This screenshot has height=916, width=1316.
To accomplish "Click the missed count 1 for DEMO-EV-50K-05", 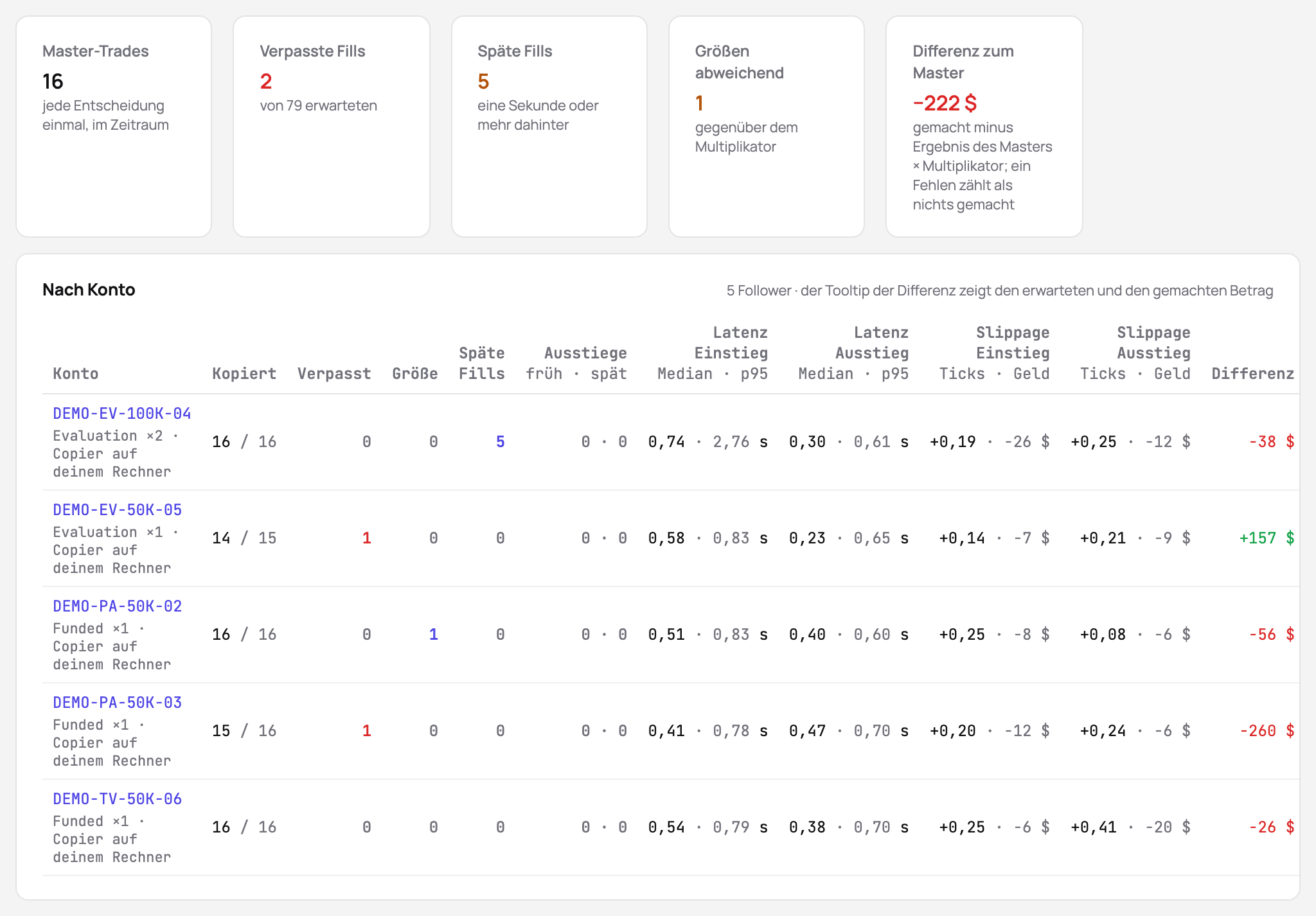I will click(366, 538).
